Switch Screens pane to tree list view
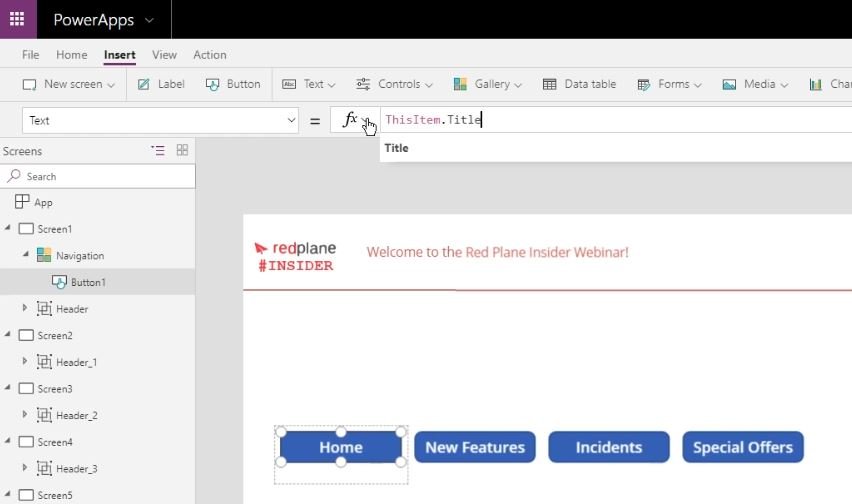This screenshot has height=504, width=852. pos(158,150)
